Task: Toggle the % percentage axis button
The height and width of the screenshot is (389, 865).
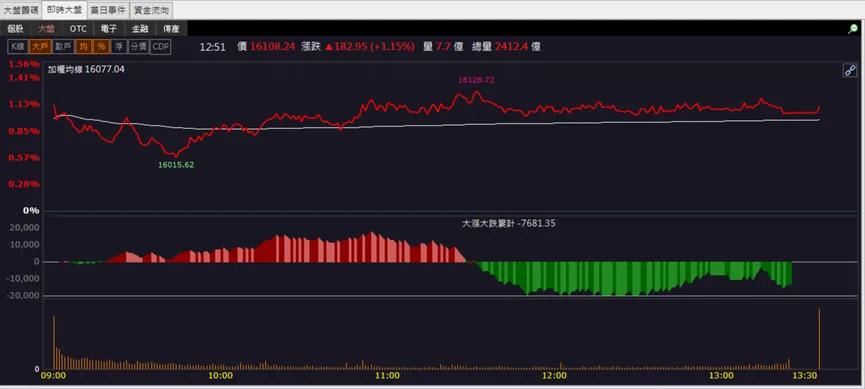Action: tap(101, 47)
